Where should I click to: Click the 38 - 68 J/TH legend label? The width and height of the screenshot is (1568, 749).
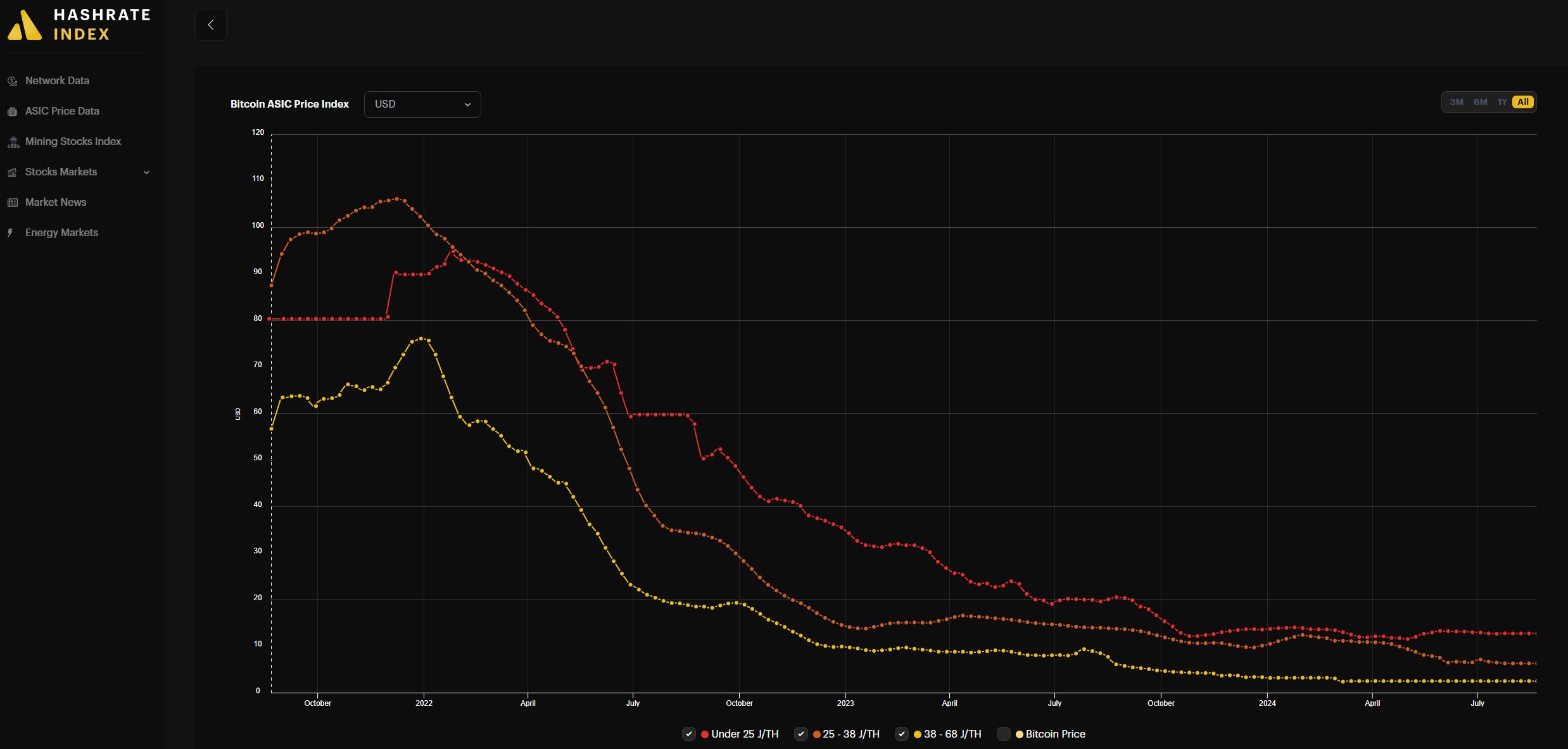tap(952, 734)
